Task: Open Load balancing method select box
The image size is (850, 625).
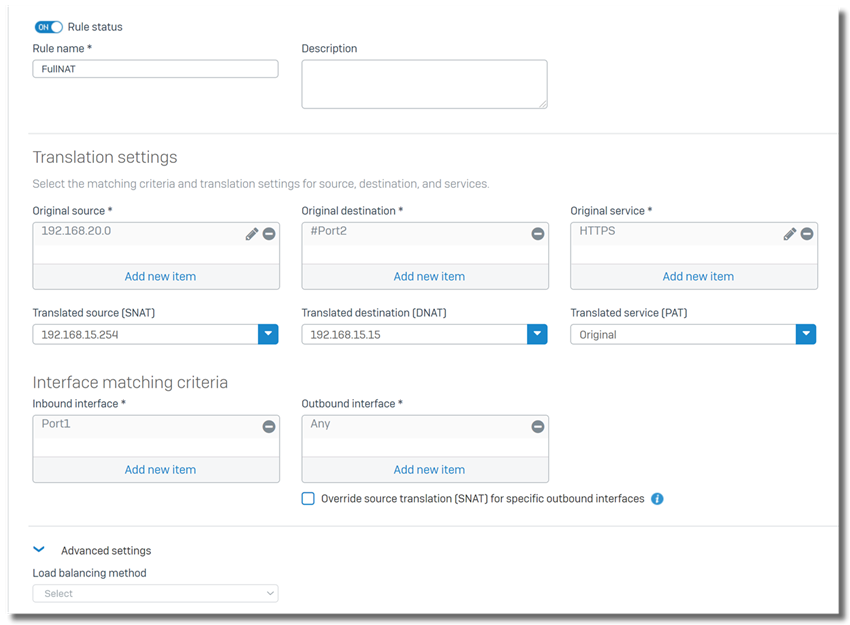Action: tap(156, 594)
